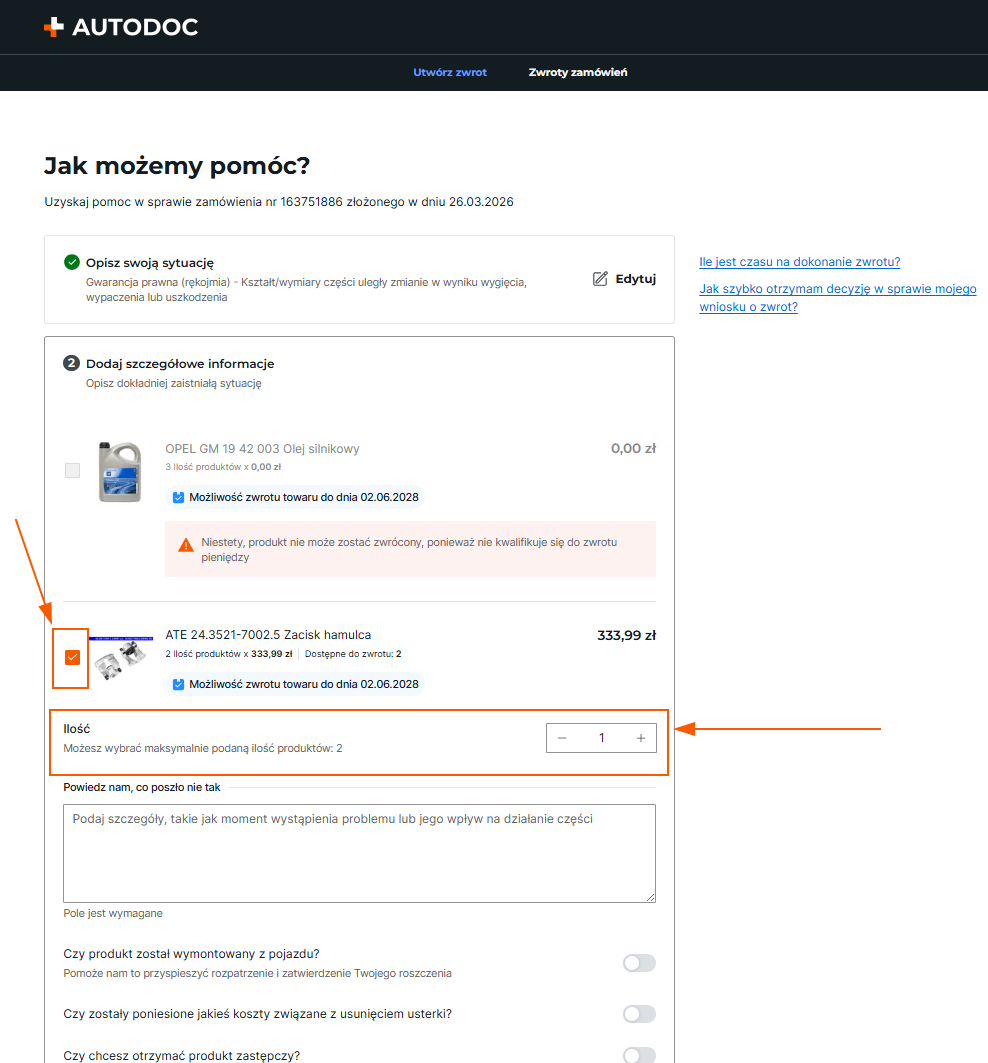Open 'Ile jest czasu na dokonanie zwrotu?' link
Image resolution: width=988 pixels, height=1063 pixels.
pyautogui.click(x=799, y=262)
